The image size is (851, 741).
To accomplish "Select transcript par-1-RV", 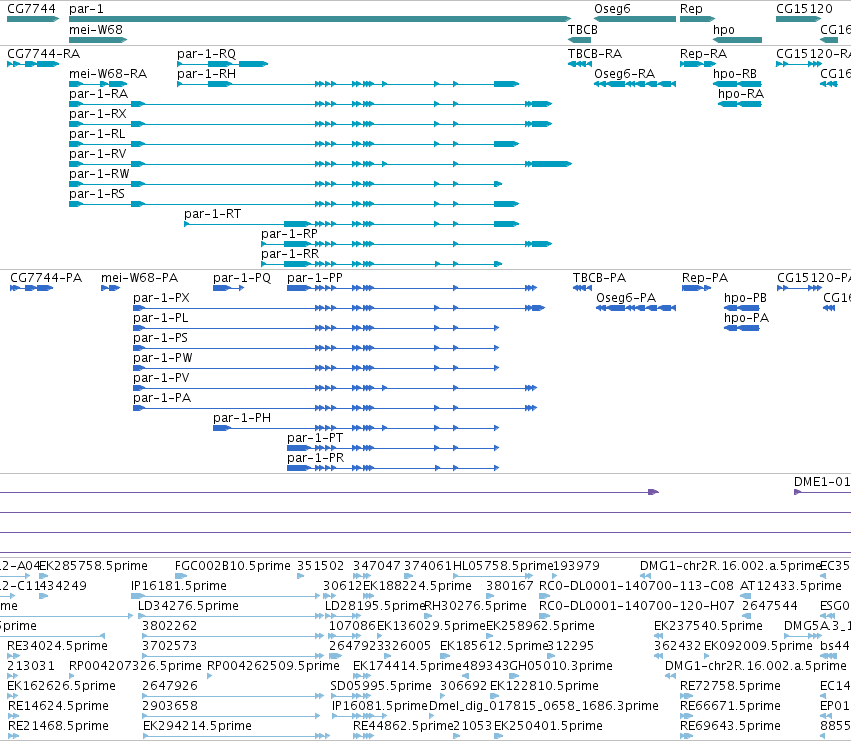I will tap(98, 154).
